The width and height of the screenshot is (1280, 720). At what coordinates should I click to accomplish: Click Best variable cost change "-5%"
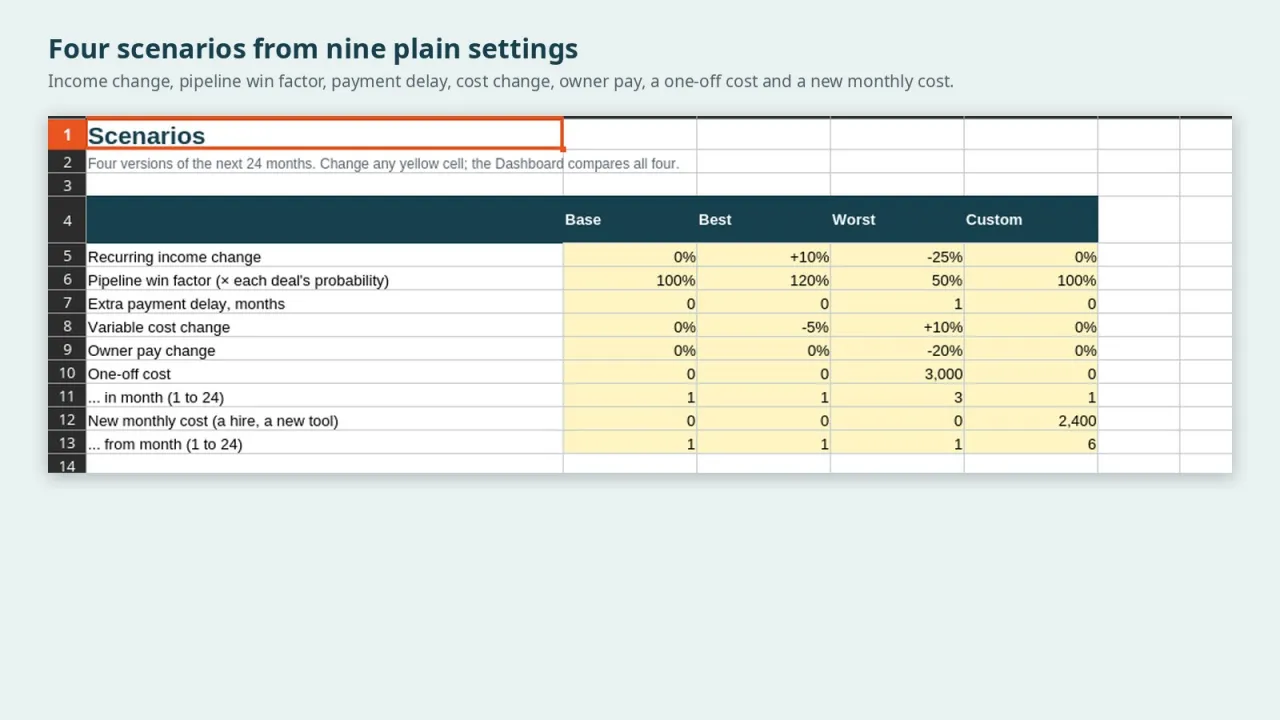(764, 327)
